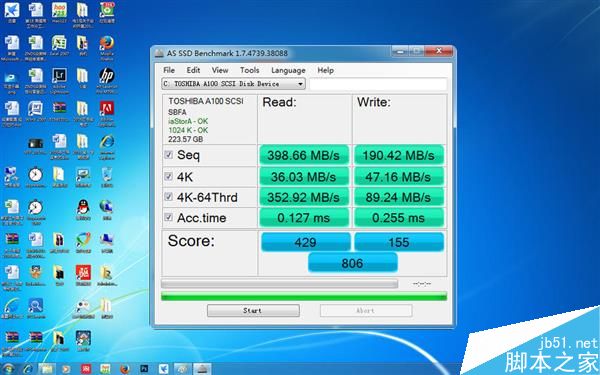The image size is (600, 375).
Task: Click the Windows Start orb
Action: pos(7,369)
